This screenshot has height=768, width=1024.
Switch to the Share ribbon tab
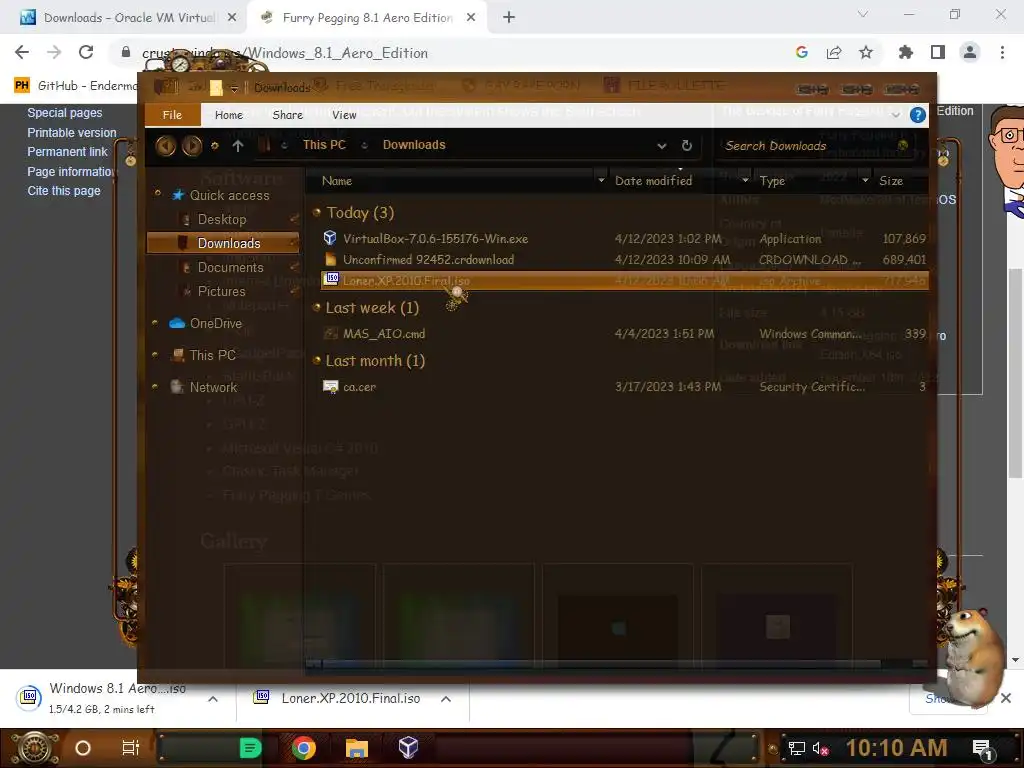point(287,115)
